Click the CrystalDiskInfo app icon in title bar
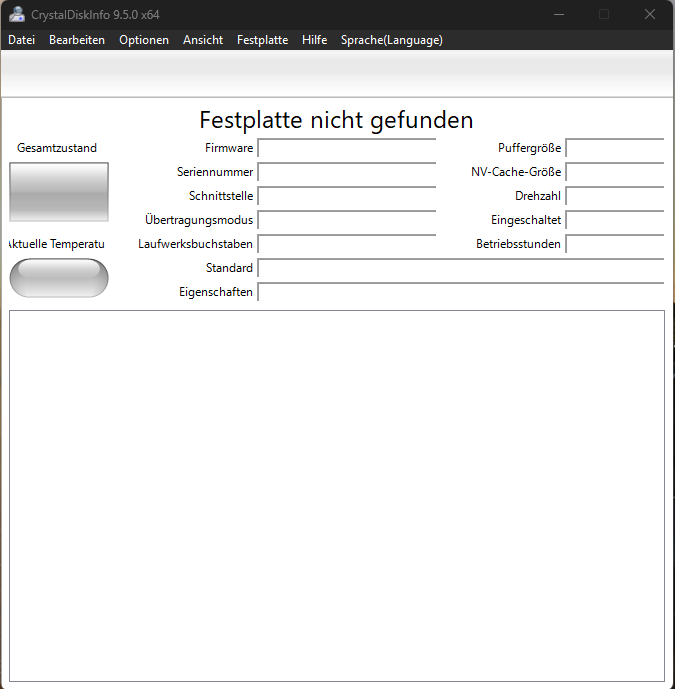Screen dimensions: 675x689 click(x=17, y=15)
